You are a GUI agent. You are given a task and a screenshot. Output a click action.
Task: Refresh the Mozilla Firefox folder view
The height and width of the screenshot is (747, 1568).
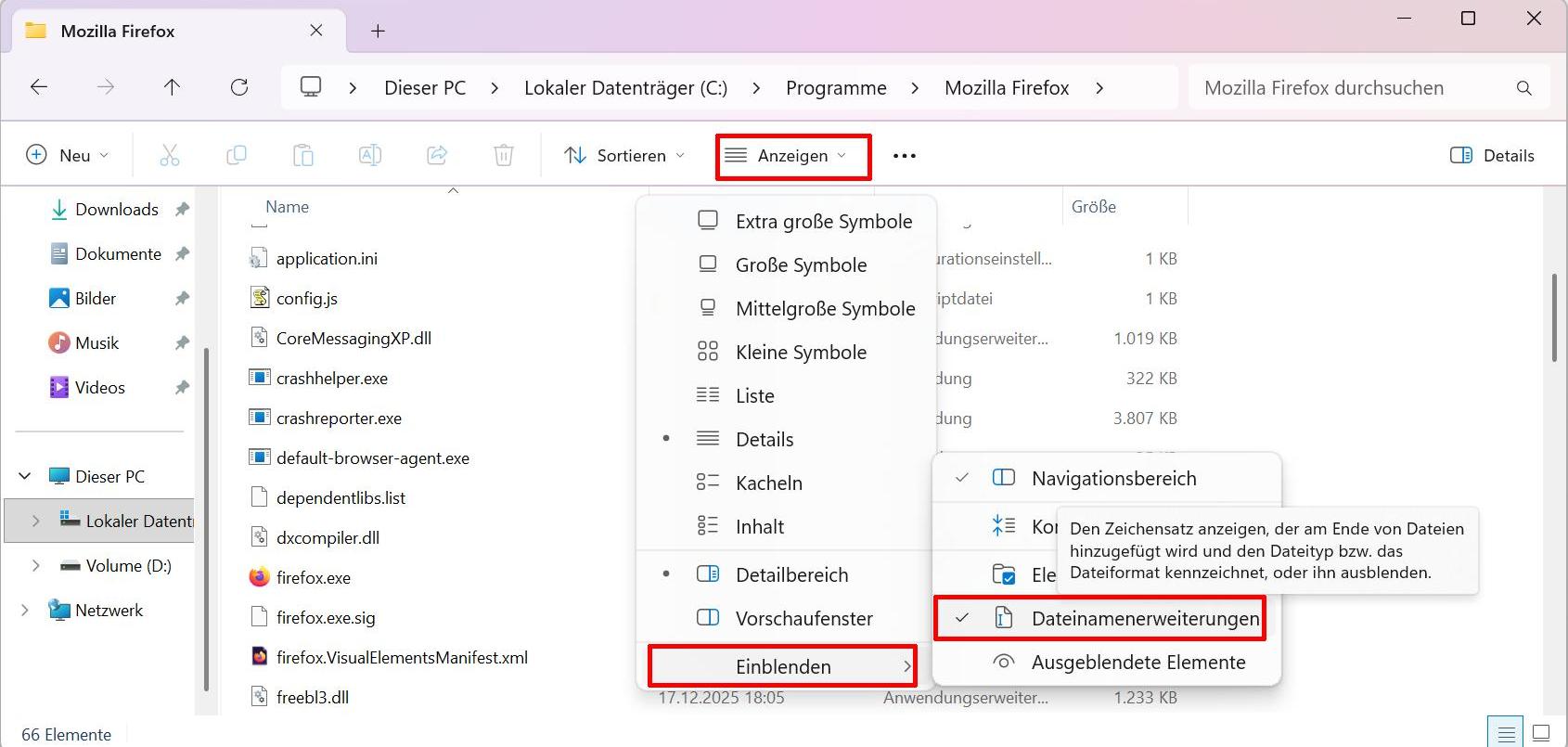pos(239,87)
